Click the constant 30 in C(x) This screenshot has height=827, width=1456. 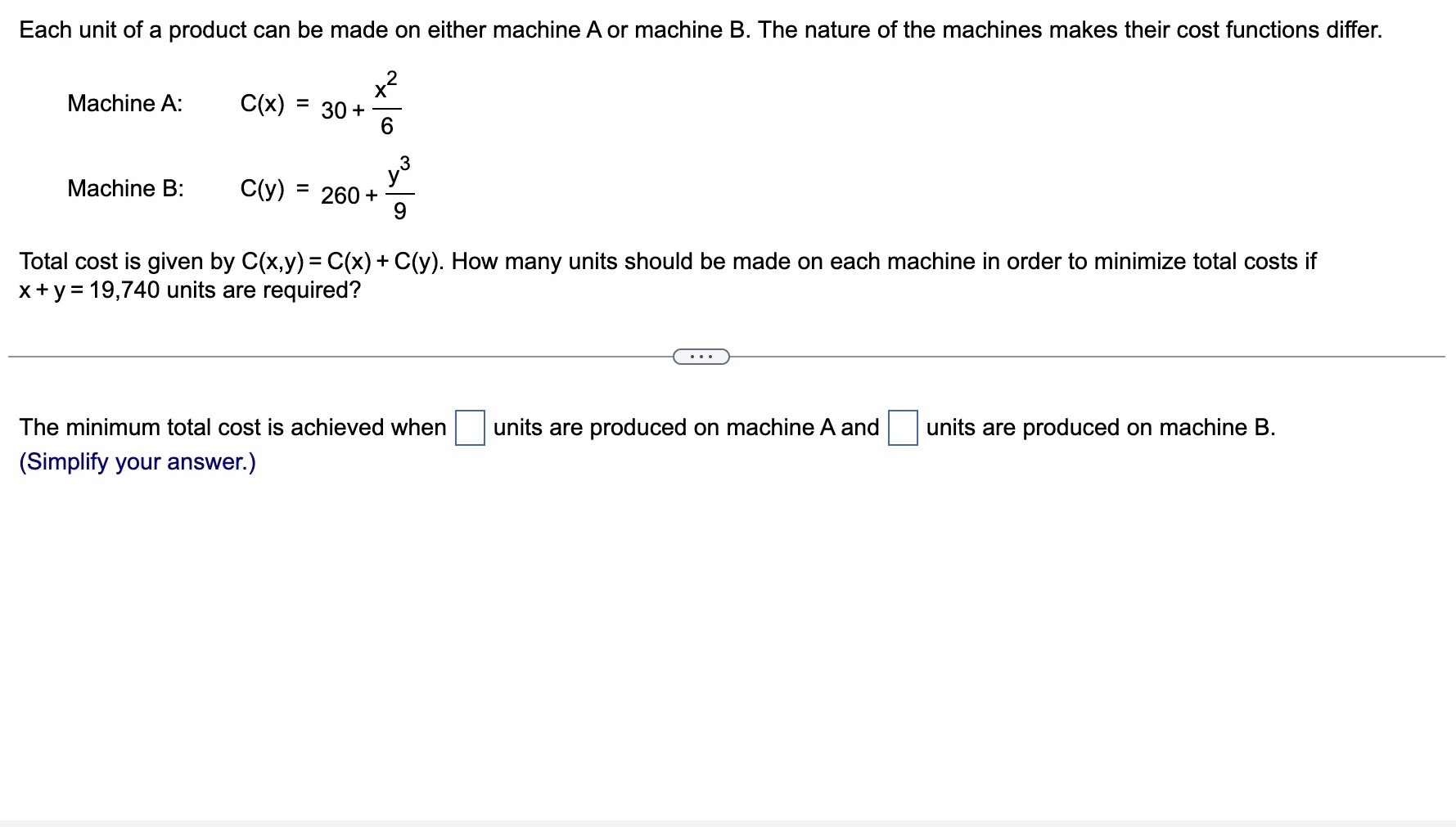click(336, 110)
